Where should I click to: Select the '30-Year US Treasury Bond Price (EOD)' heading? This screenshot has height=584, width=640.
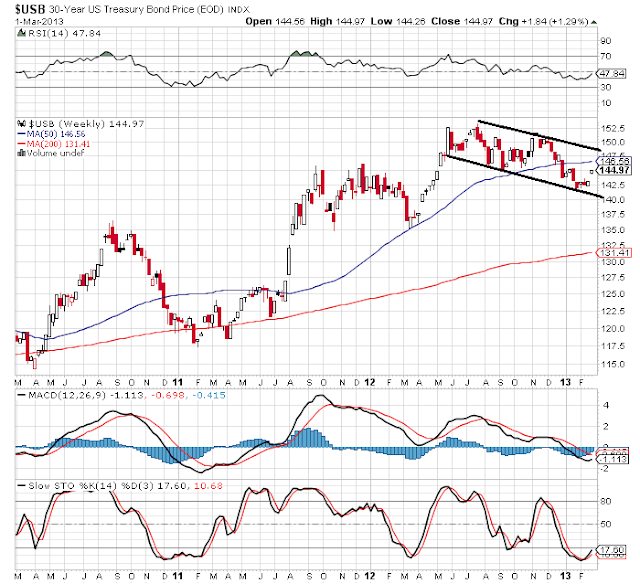[136, 9]
